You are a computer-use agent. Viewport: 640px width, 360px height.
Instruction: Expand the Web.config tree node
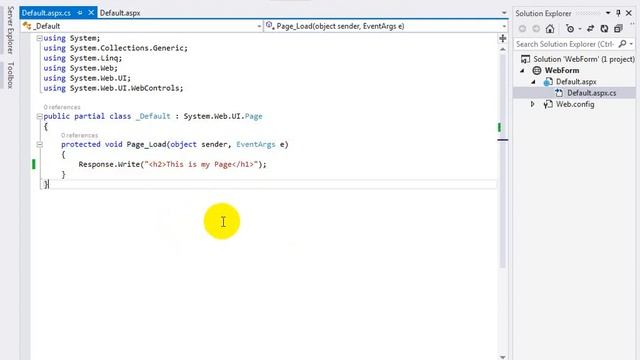point(533,104)
